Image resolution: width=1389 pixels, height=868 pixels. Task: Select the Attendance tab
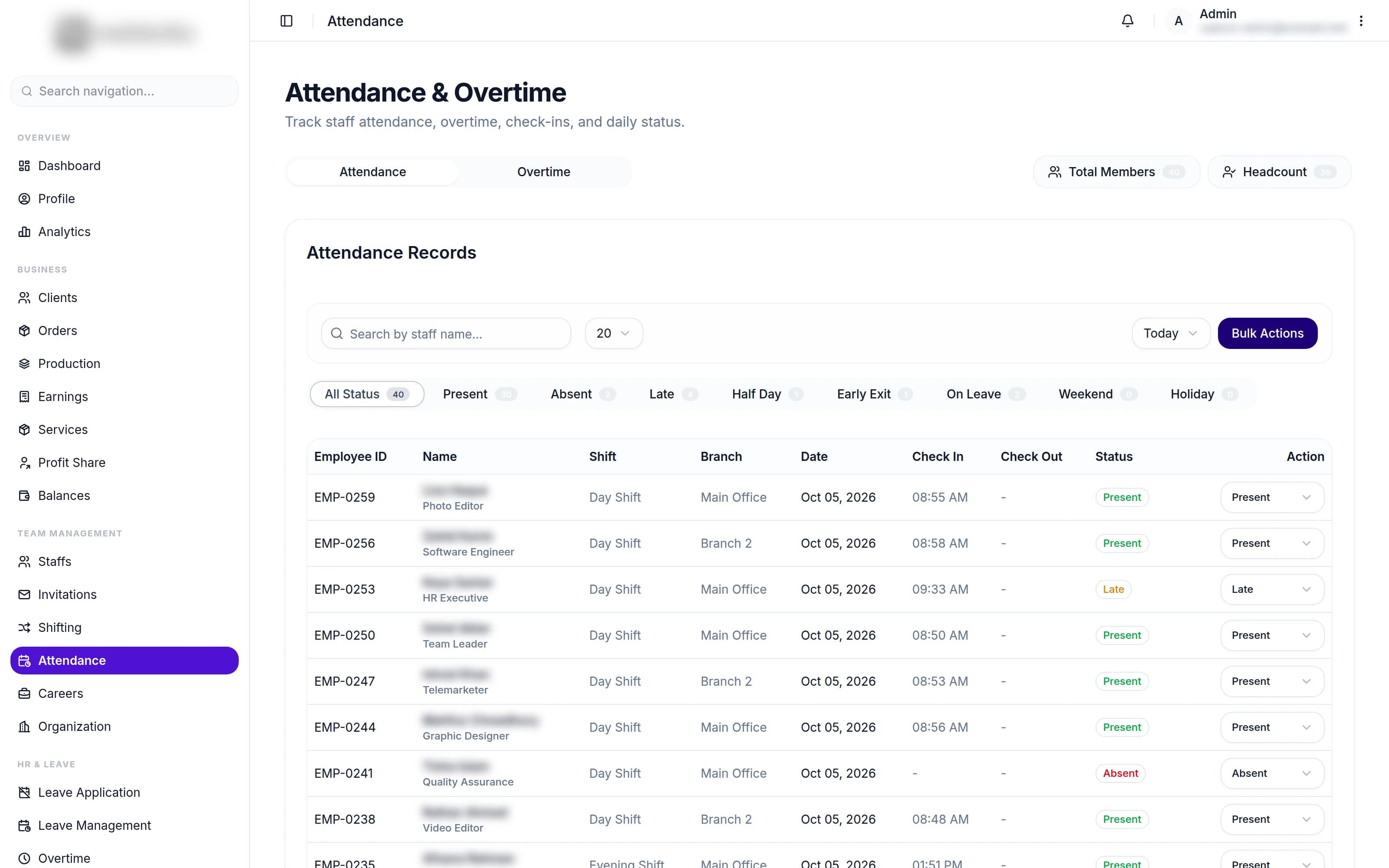click(372, 172)
